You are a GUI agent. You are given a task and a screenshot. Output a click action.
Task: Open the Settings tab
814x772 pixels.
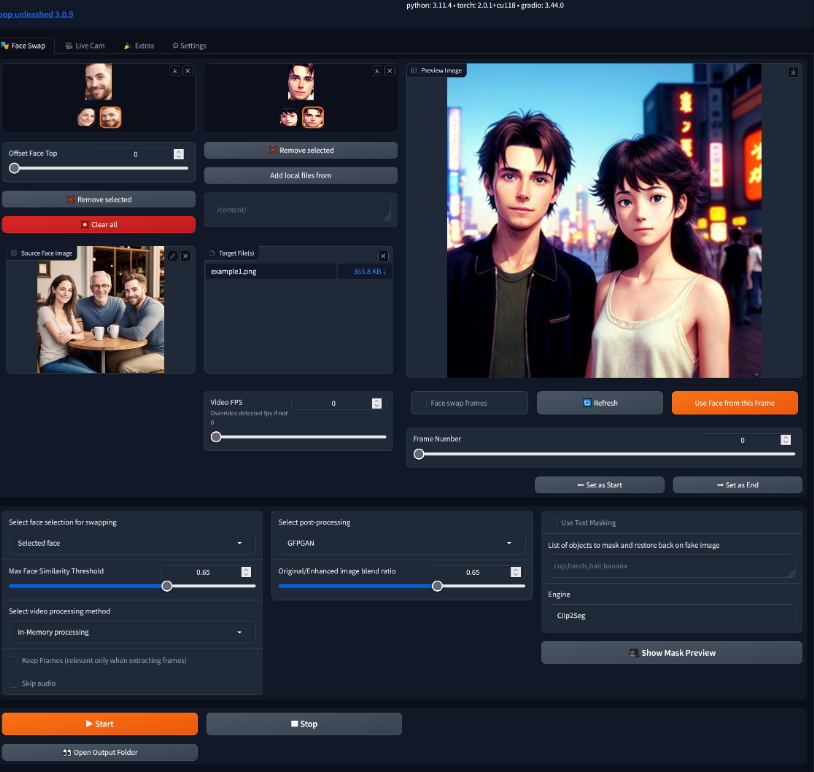point(189,46)
